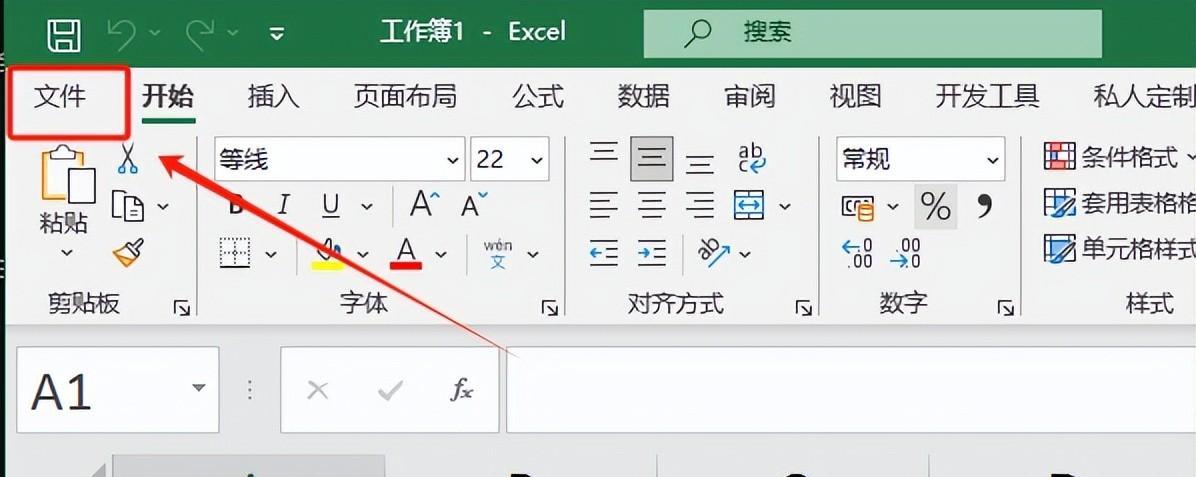This screenshot has height=477, width=1196.
Task: Open the 文件 tab
Action: click(x=61, y=97)
